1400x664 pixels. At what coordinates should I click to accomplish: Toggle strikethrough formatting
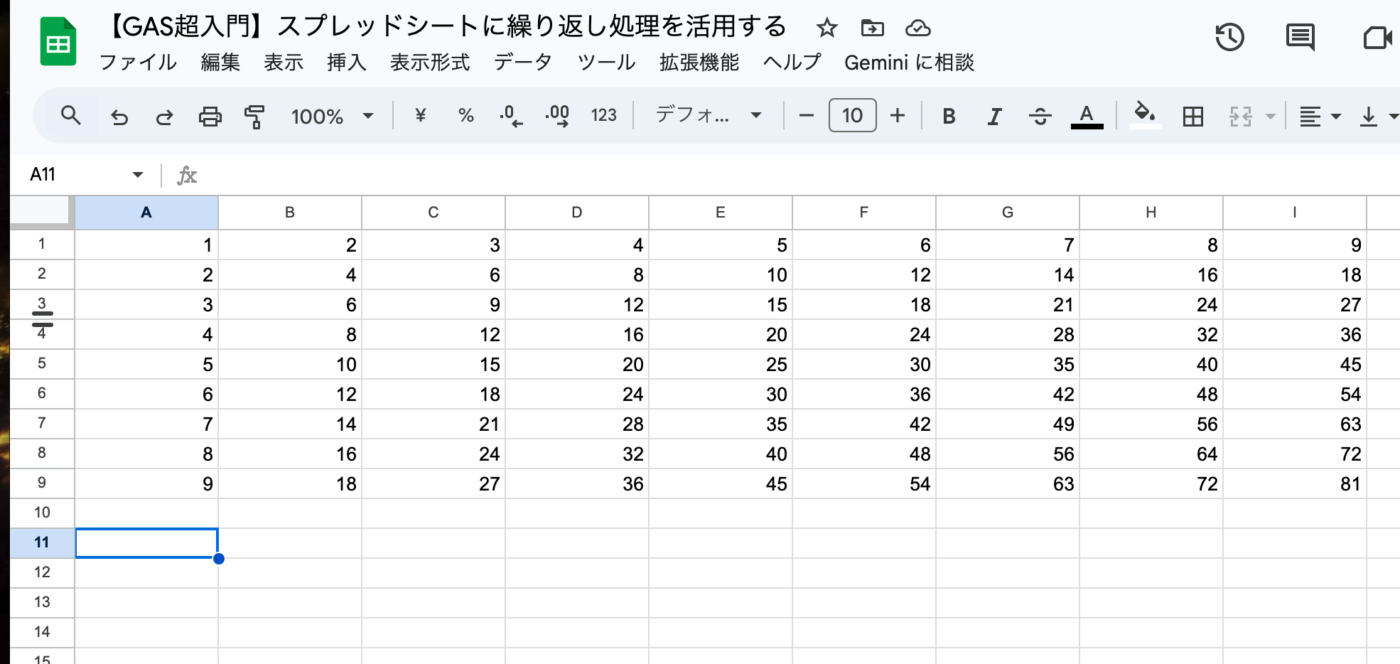point(1040,116)
